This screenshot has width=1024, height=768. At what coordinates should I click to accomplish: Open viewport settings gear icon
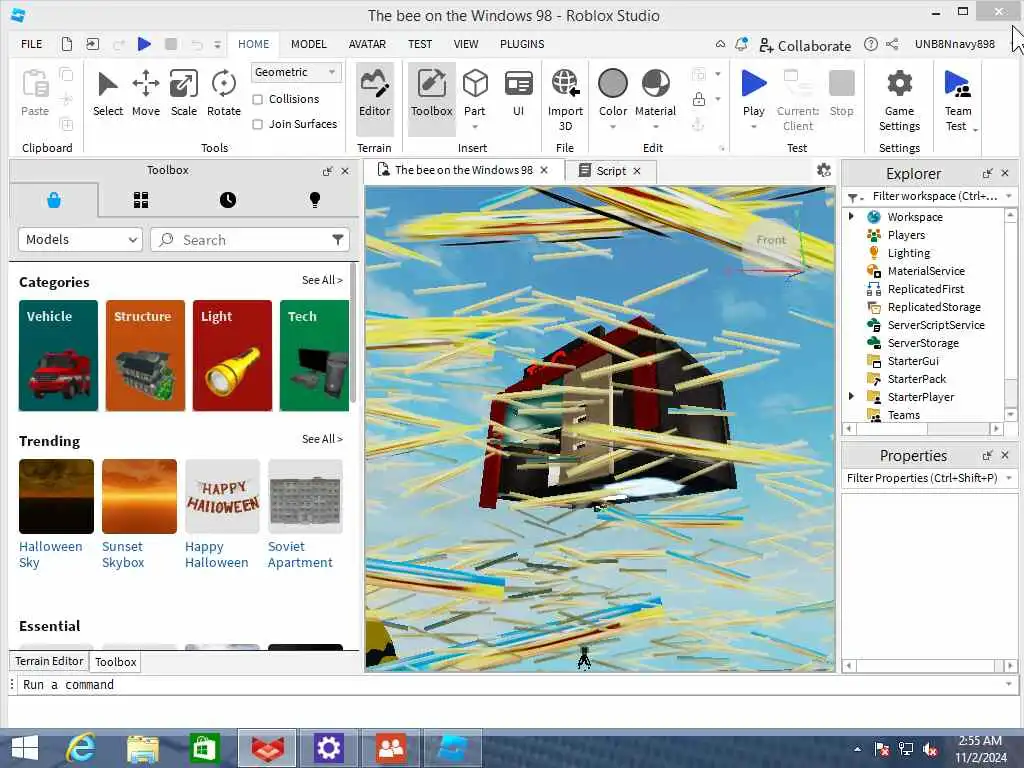824,170
